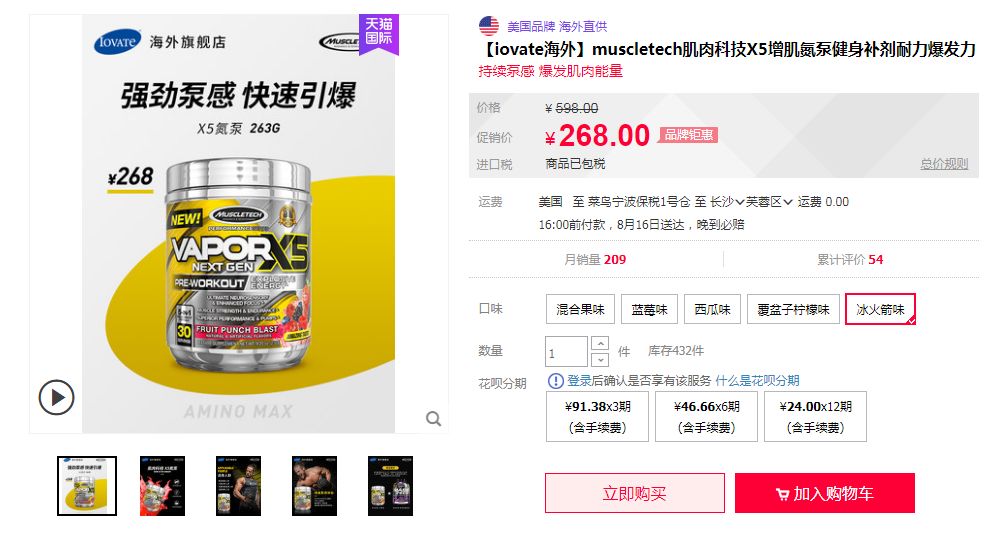This screenshot has height=549, width=995.
Task: Choose the 覆盆子柠檬味 flavor
Action: coord(793,309)
